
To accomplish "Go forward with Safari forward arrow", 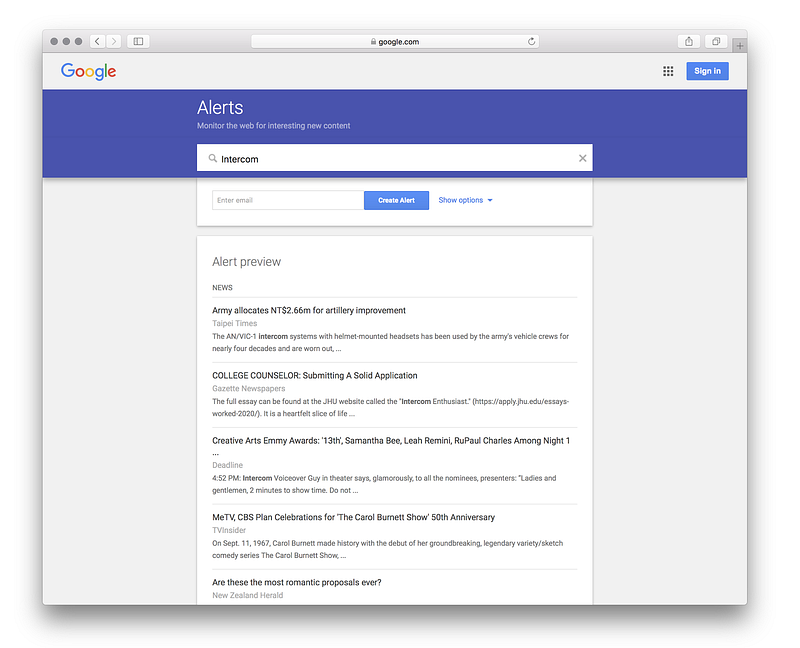I will 114,41.
